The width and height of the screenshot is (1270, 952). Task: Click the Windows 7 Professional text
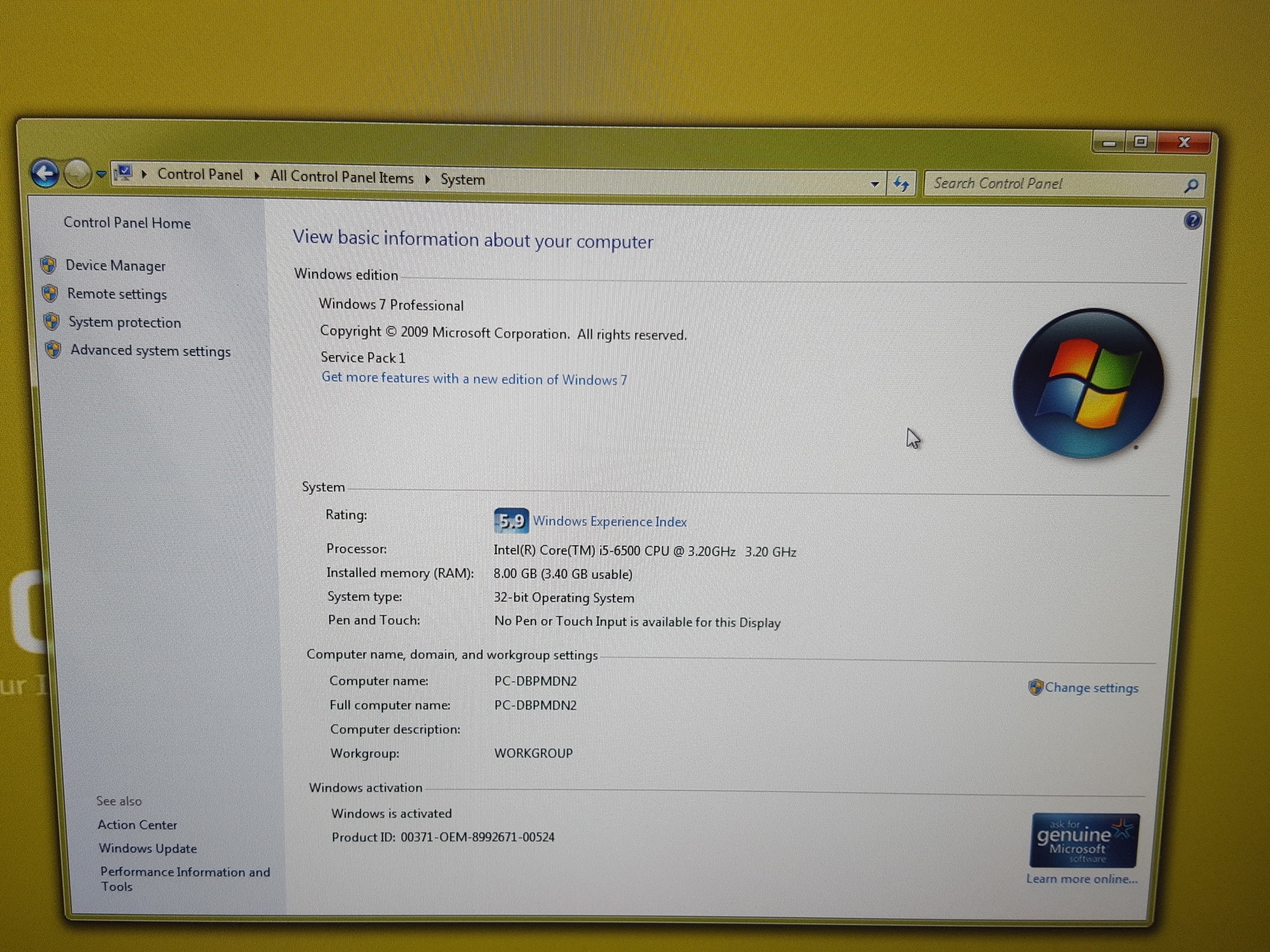pos(391,305)
